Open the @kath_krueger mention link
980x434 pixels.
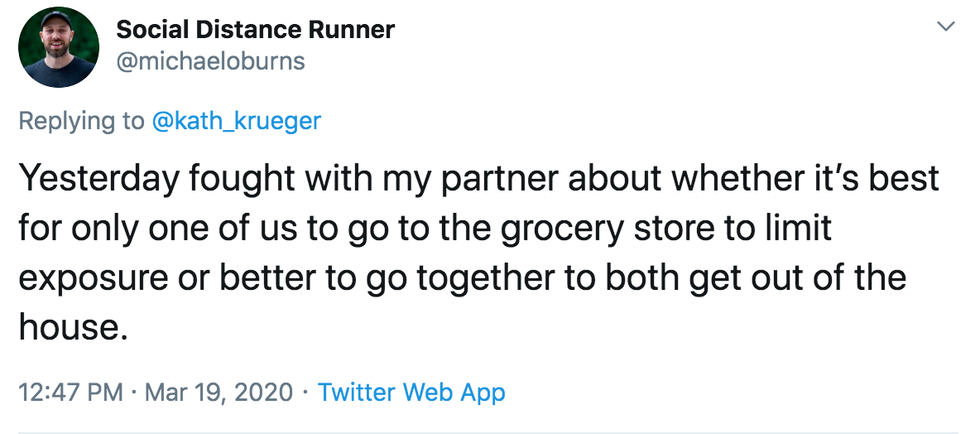click(236, 121)
